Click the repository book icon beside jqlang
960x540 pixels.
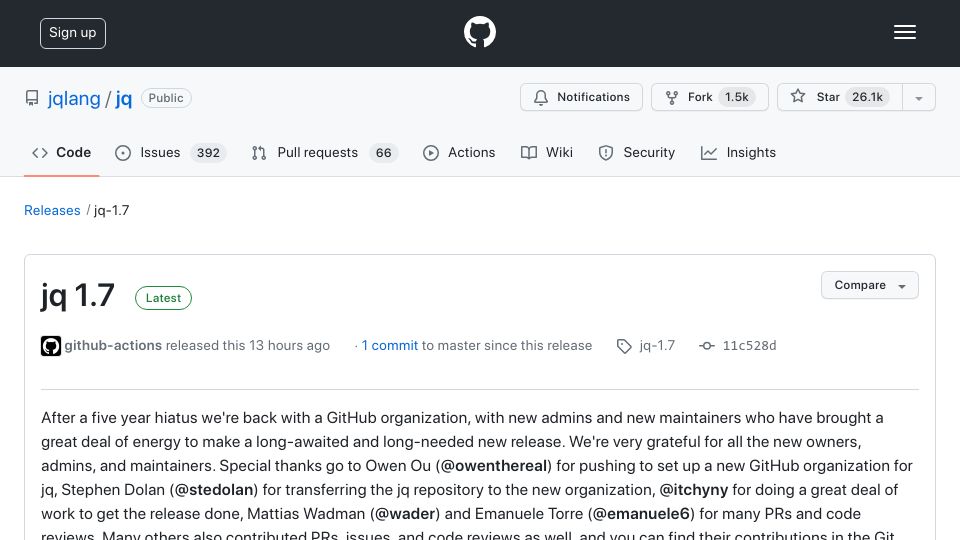[32, 98]
